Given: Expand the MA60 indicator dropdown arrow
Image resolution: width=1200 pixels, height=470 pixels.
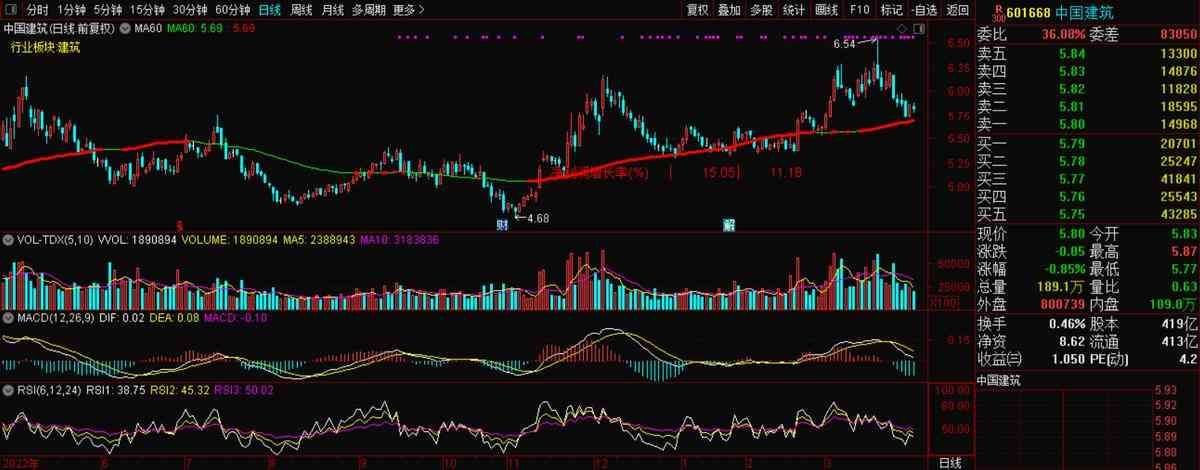Looking at the screenshot, I should (x=125, y=28).
